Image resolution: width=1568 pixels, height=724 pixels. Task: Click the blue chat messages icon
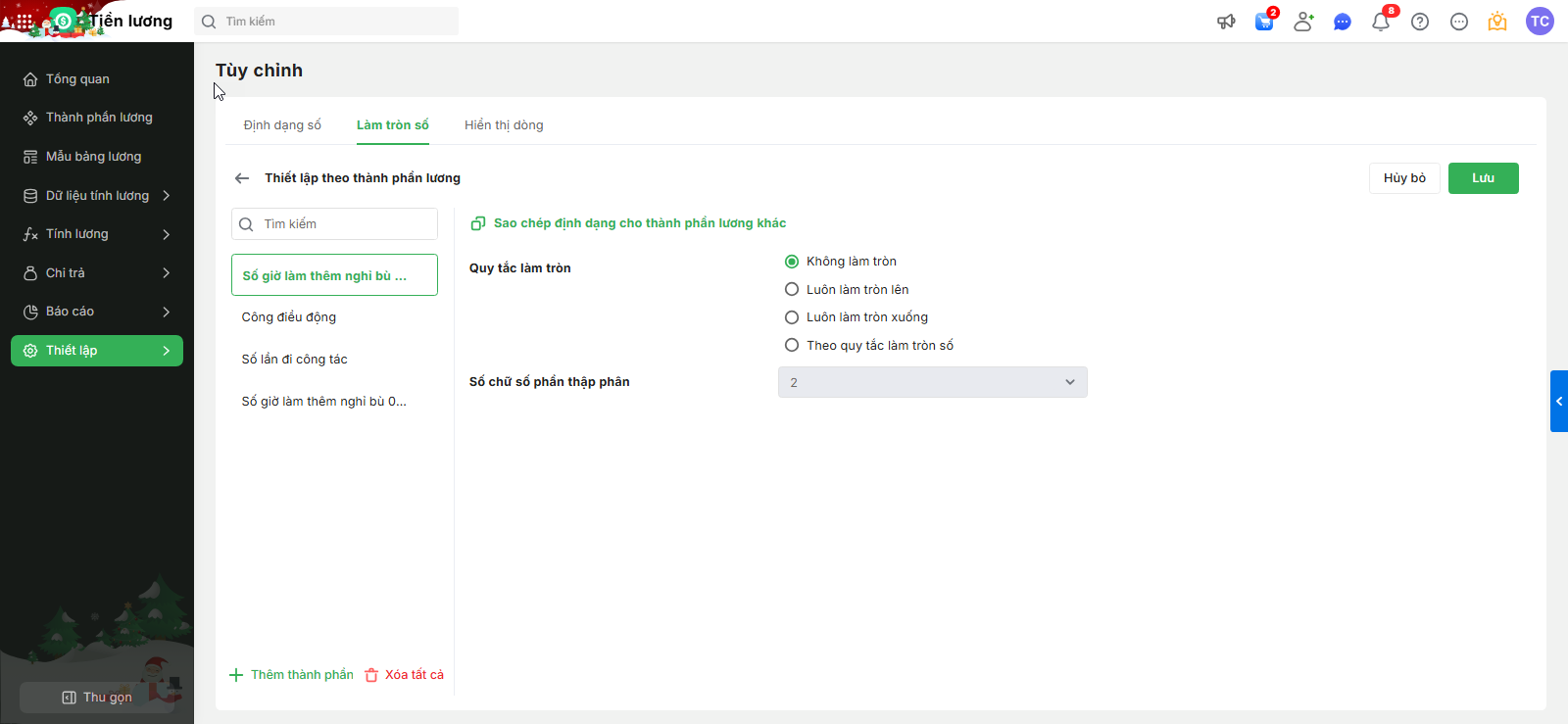point(1343,22)
